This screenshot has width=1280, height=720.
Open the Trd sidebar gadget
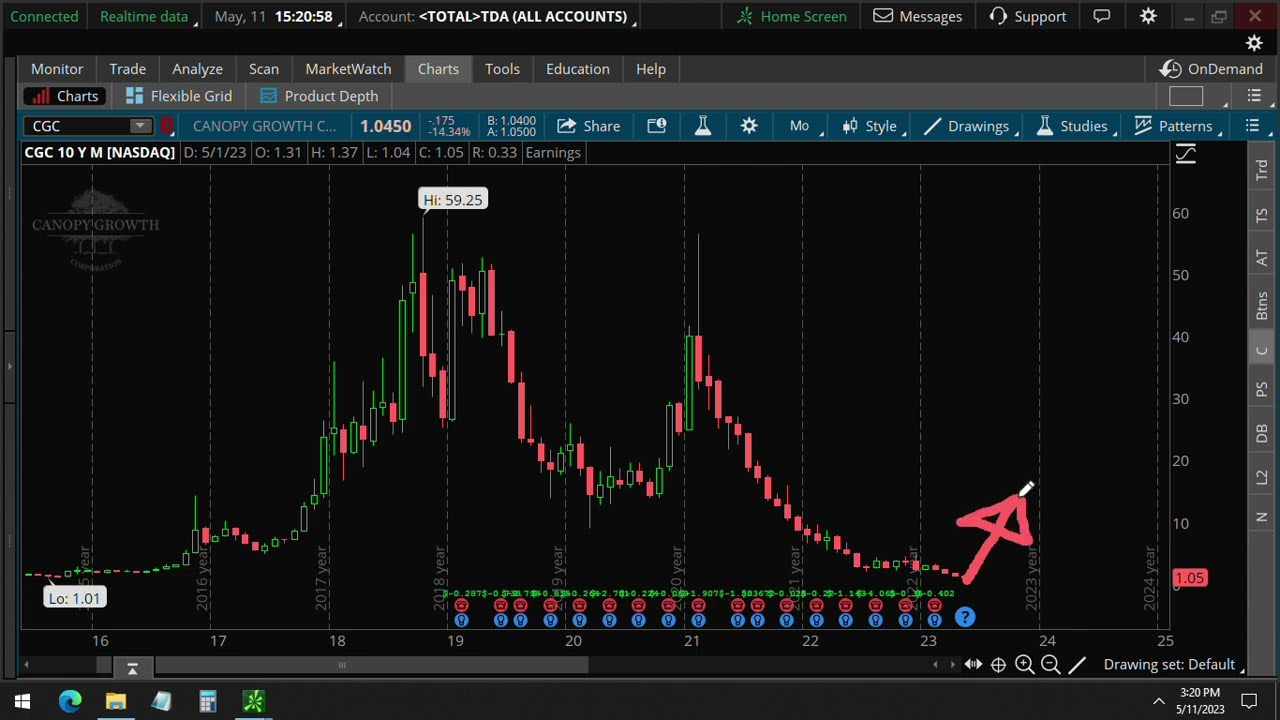click(x=1261, y=170)
